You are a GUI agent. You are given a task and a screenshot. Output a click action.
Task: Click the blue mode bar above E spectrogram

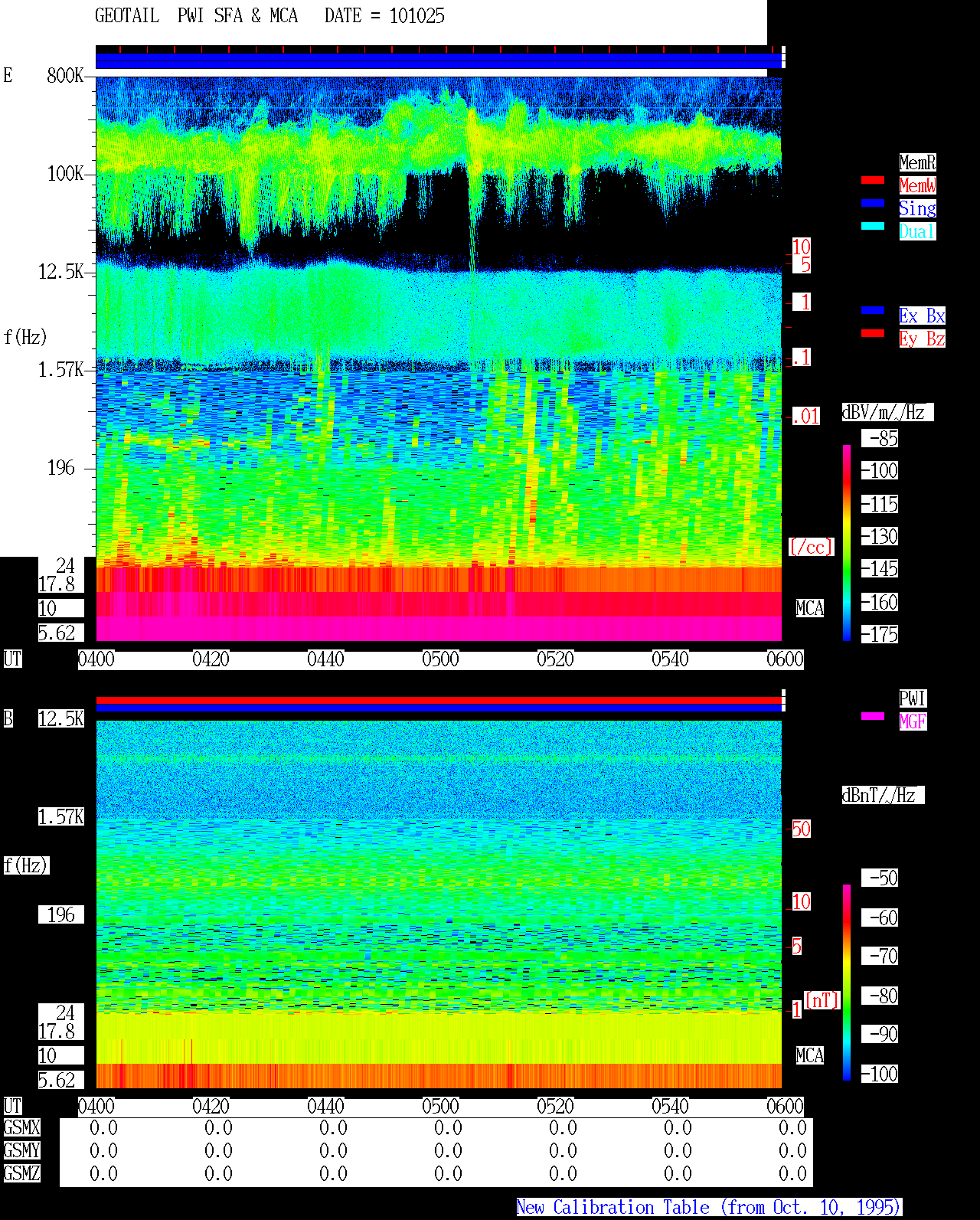[x=439, y=61]
